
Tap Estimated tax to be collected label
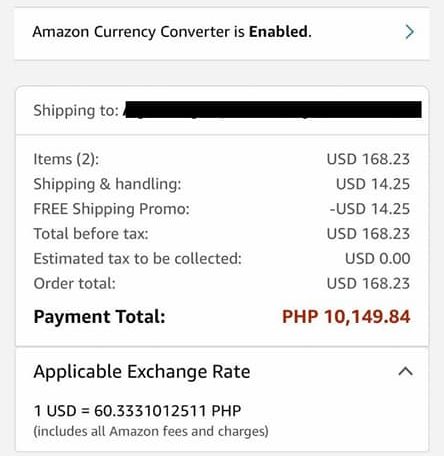pos(137,259)
